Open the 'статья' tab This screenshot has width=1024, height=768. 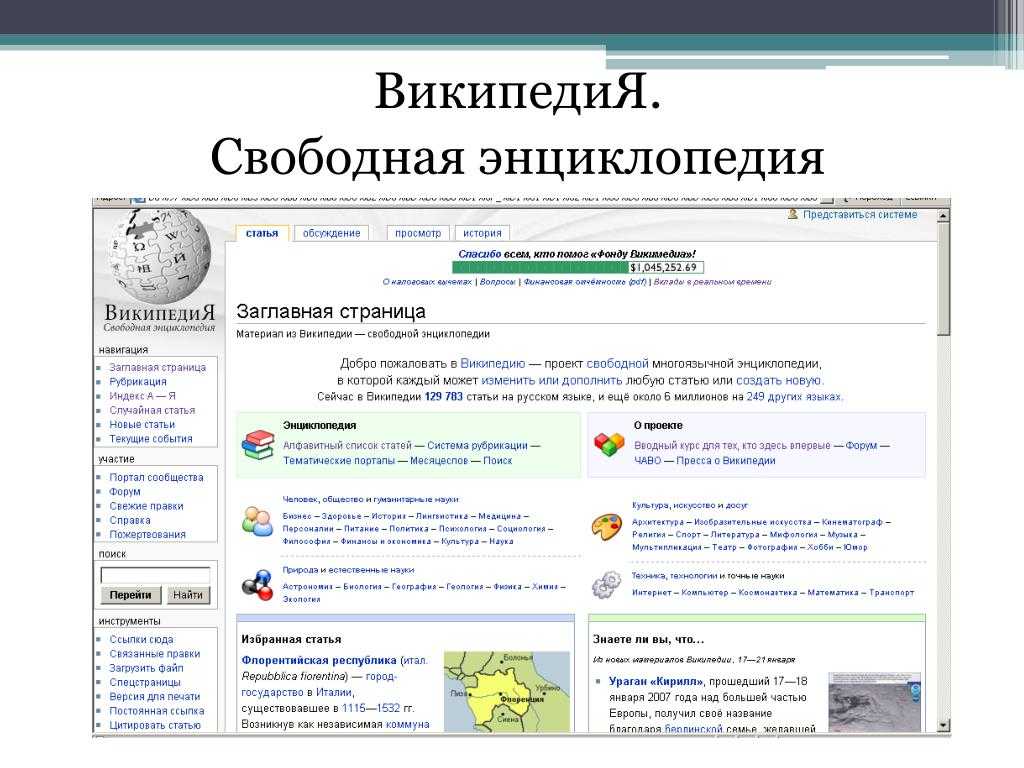(262, 233)
